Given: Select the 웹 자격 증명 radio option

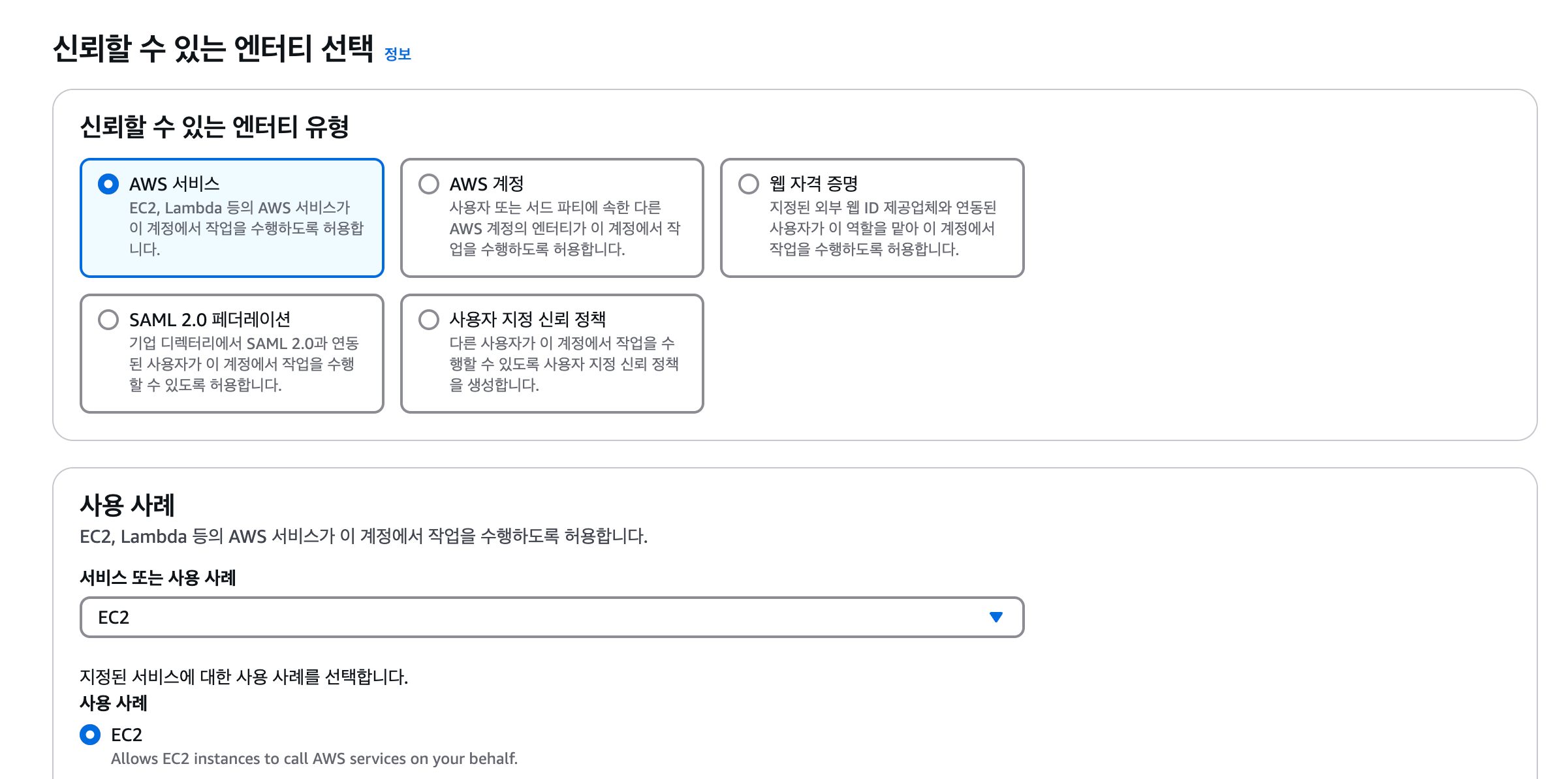Looking at the screenshot, I should click(749, 184).
